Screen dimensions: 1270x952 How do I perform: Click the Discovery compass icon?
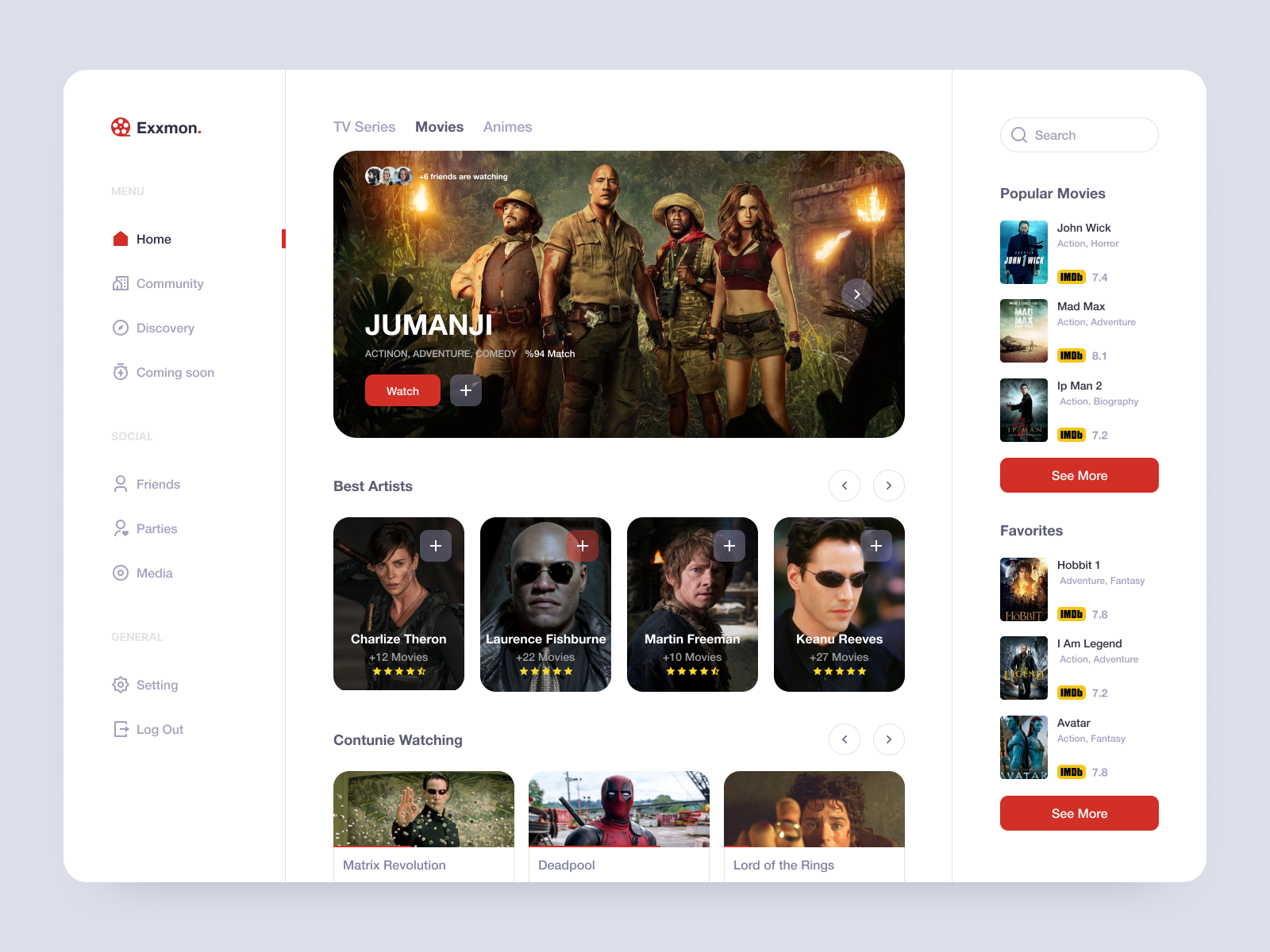(119, 328)
